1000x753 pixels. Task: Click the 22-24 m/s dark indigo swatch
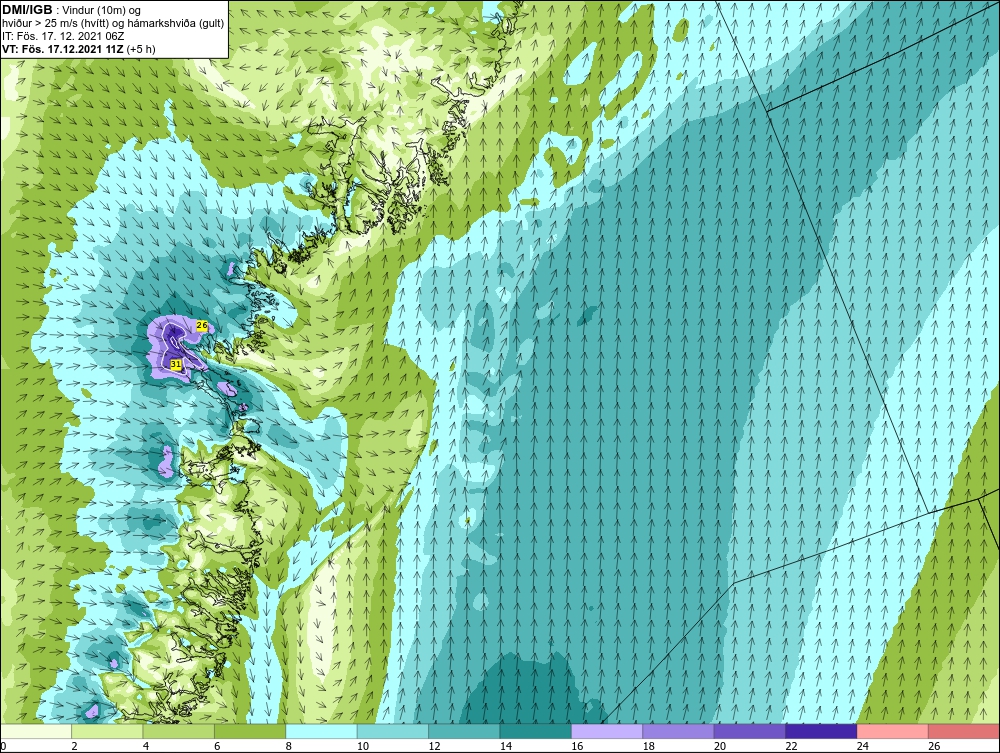[x=821, y=731]
